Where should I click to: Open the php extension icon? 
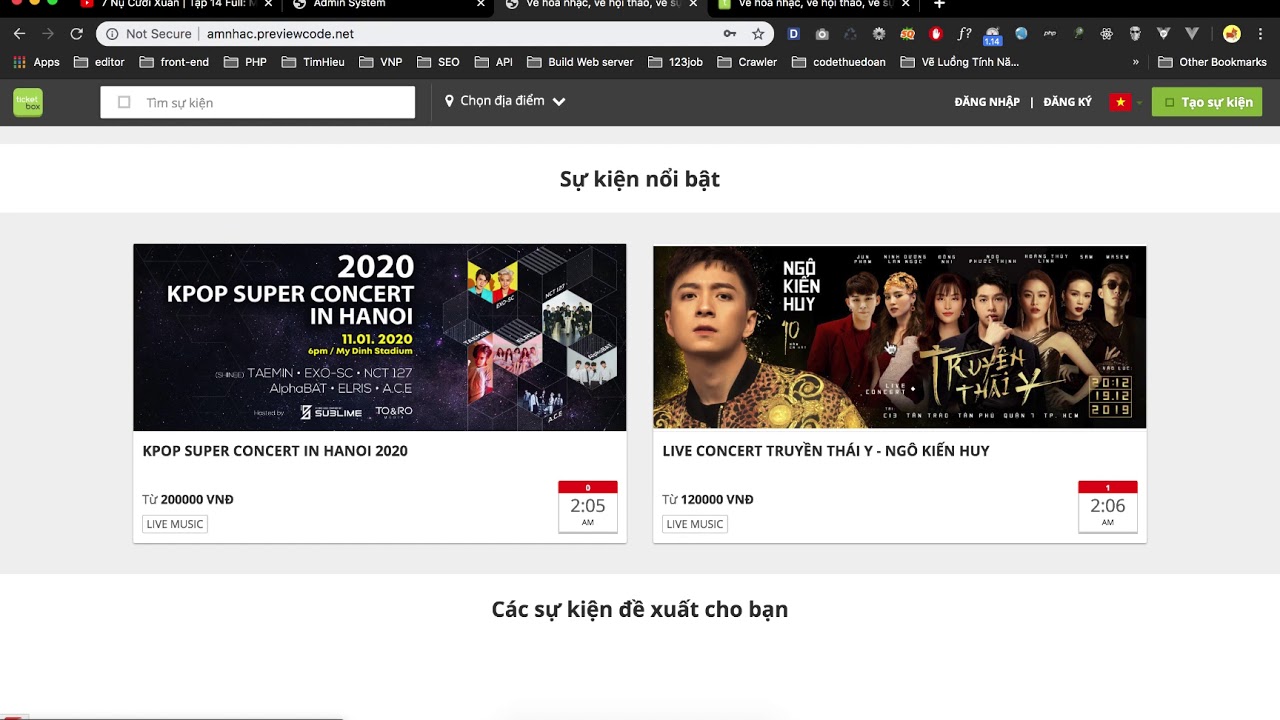[1050, 34]
